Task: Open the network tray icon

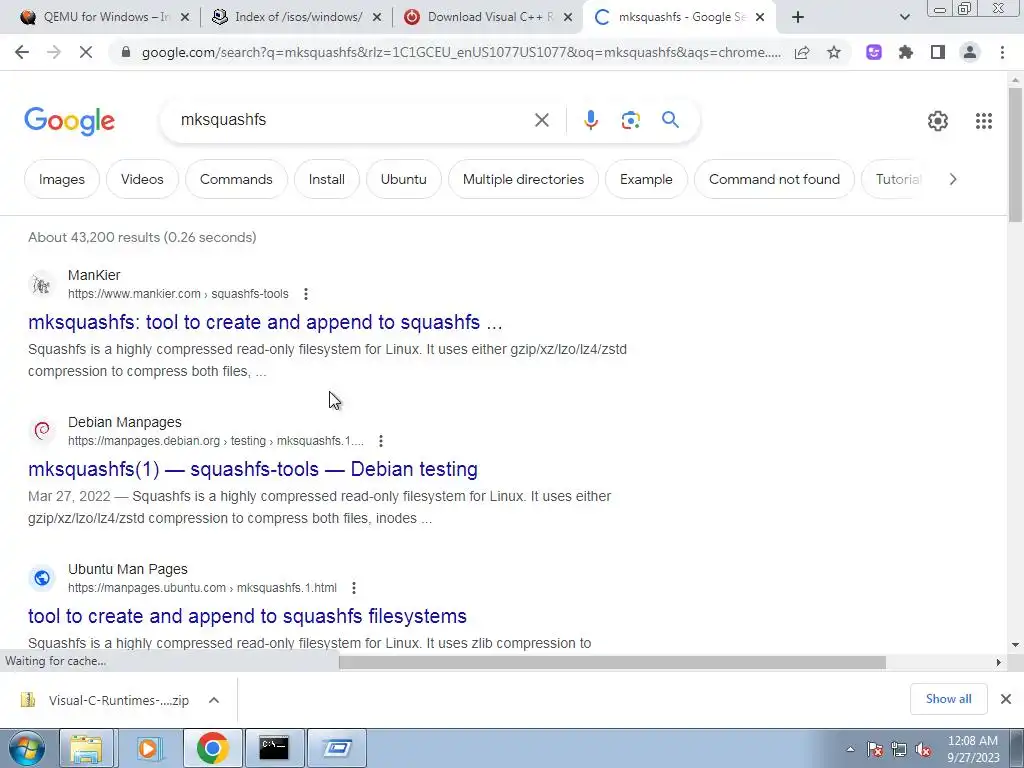Action: click(x=899, y=750)
